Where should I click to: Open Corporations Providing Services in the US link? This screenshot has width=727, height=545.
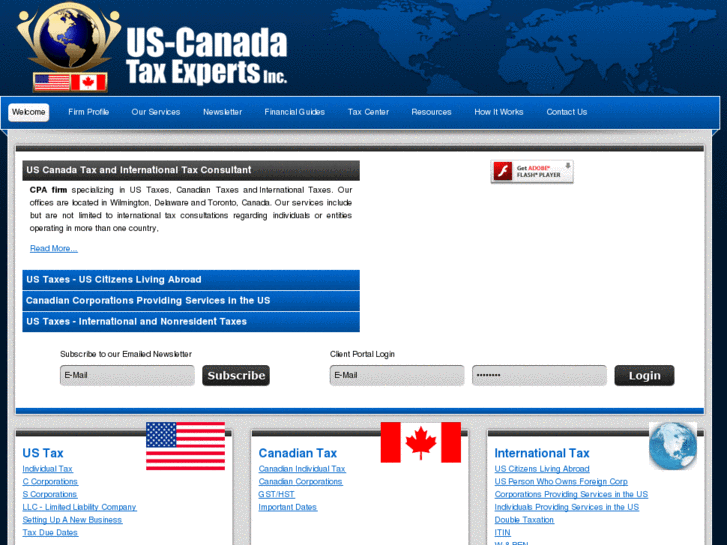tap(571, 494)
